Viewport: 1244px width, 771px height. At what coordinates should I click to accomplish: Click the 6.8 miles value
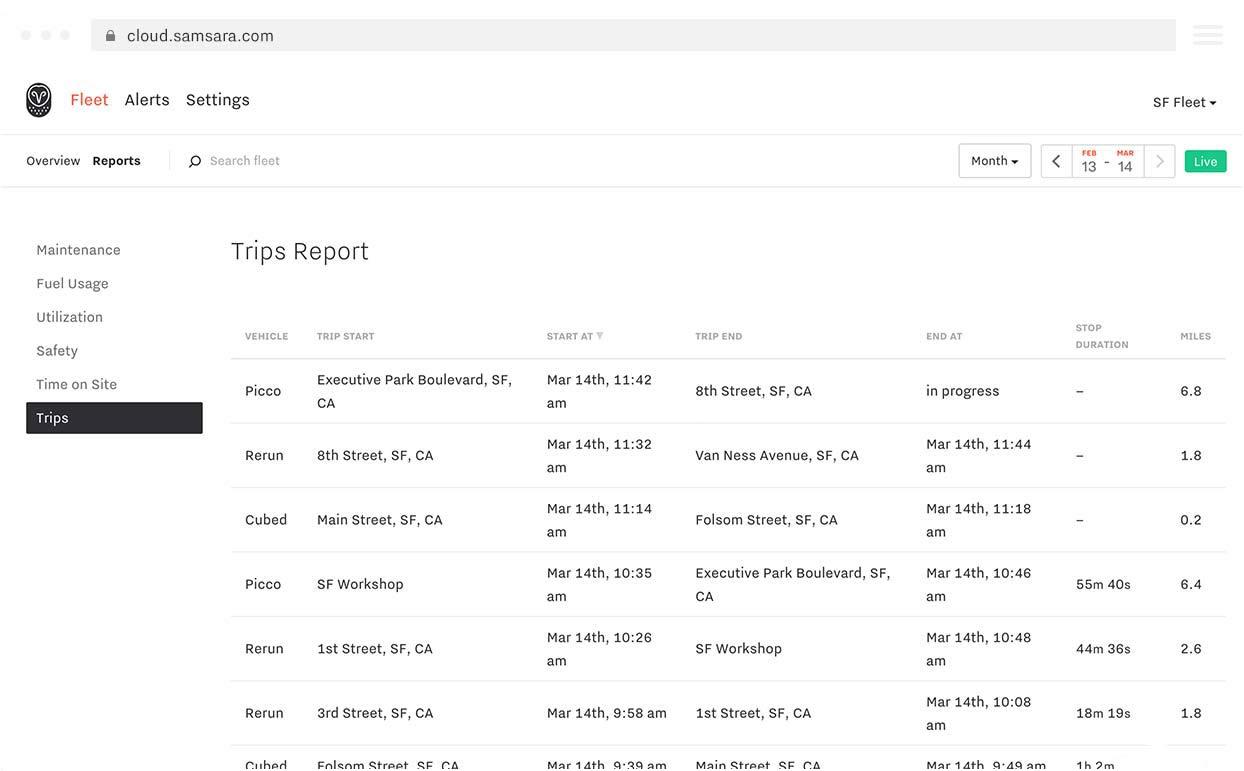pyautogui.click(x=1191, y=391)
